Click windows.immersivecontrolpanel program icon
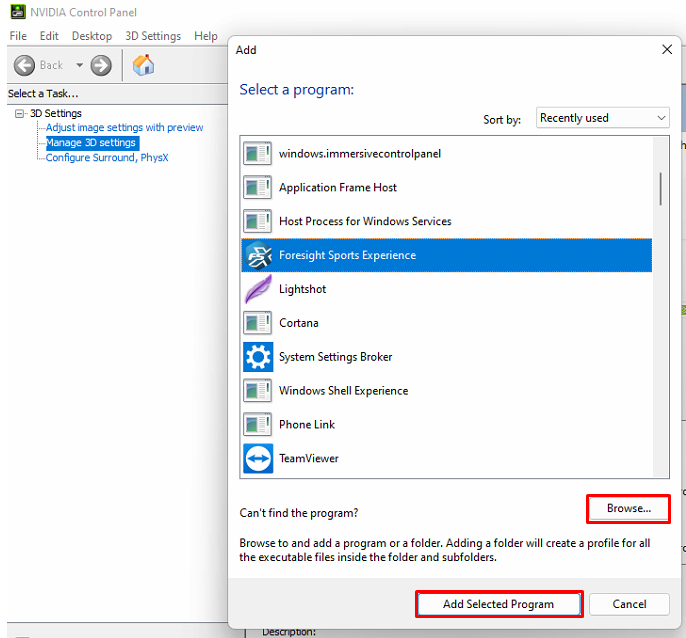Screen dimensions: 686x638 coord(258,154)
